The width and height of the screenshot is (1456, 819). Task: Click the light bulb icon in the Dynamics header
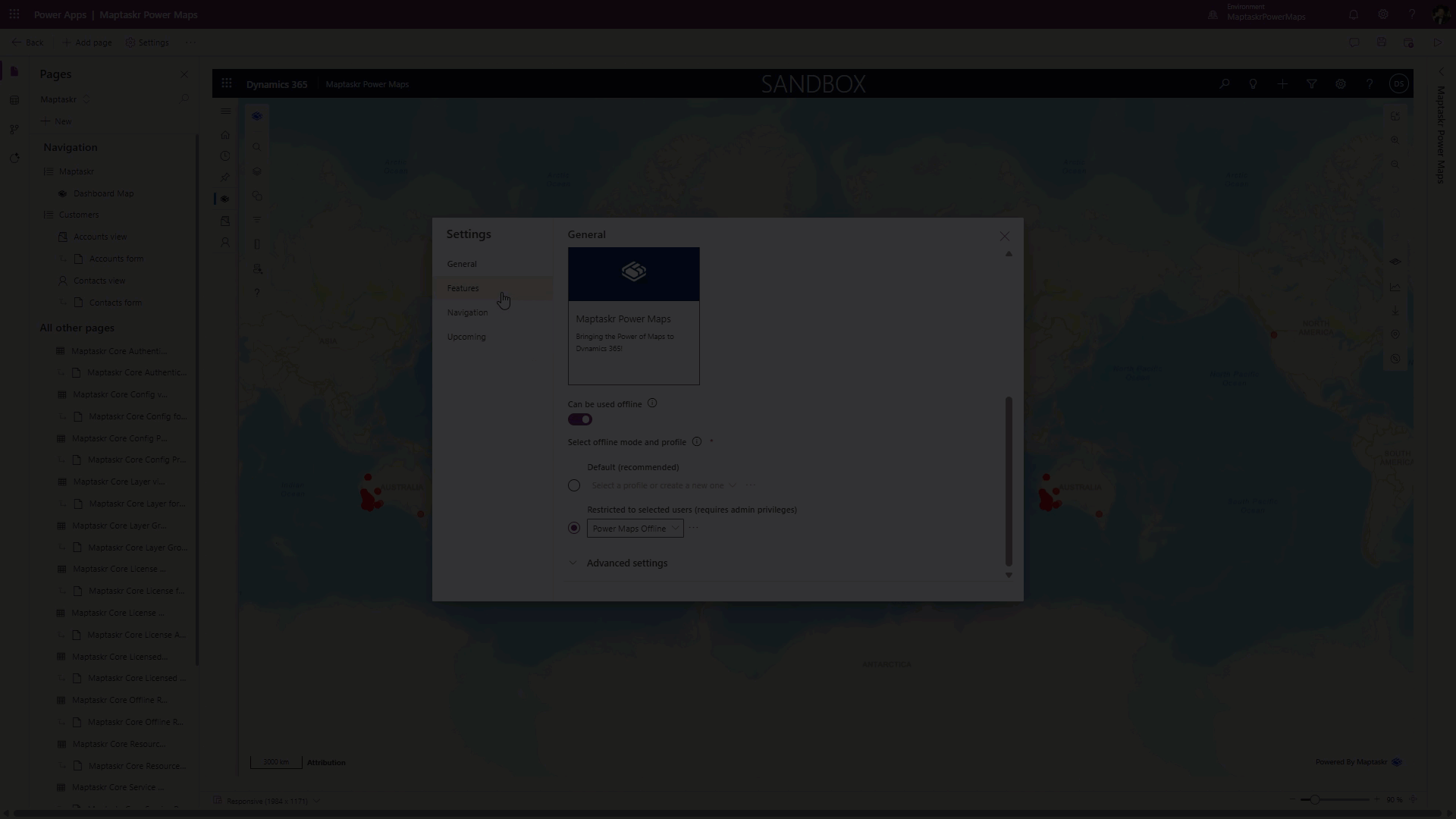point(1253,83)
